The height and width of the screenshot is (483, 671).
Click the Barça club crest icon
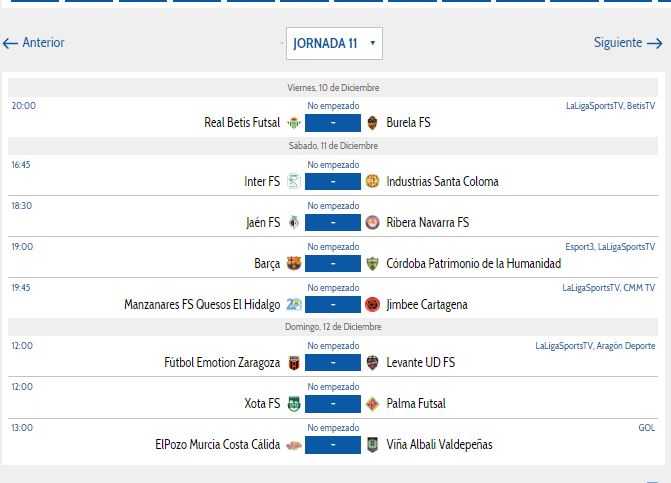(293, 264)
